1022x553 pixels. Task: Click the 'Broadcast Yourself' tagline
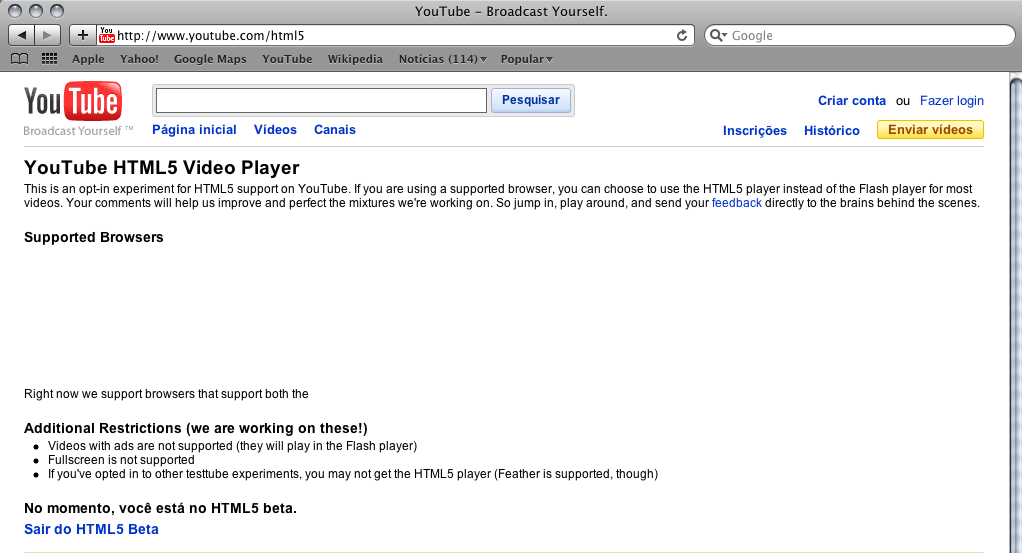click(x=78, y=130)
